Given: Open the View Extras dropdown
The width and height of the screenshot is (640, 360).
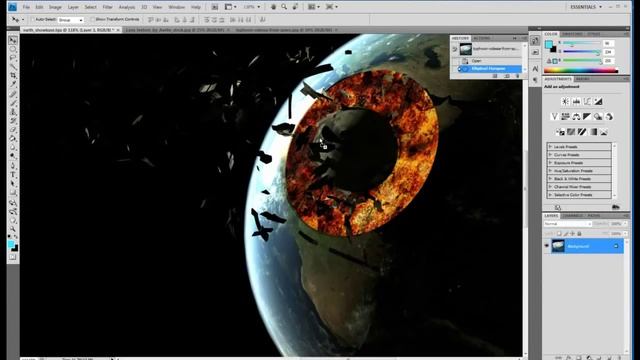Looking at the screenshot, I should (x=231, y=7).
